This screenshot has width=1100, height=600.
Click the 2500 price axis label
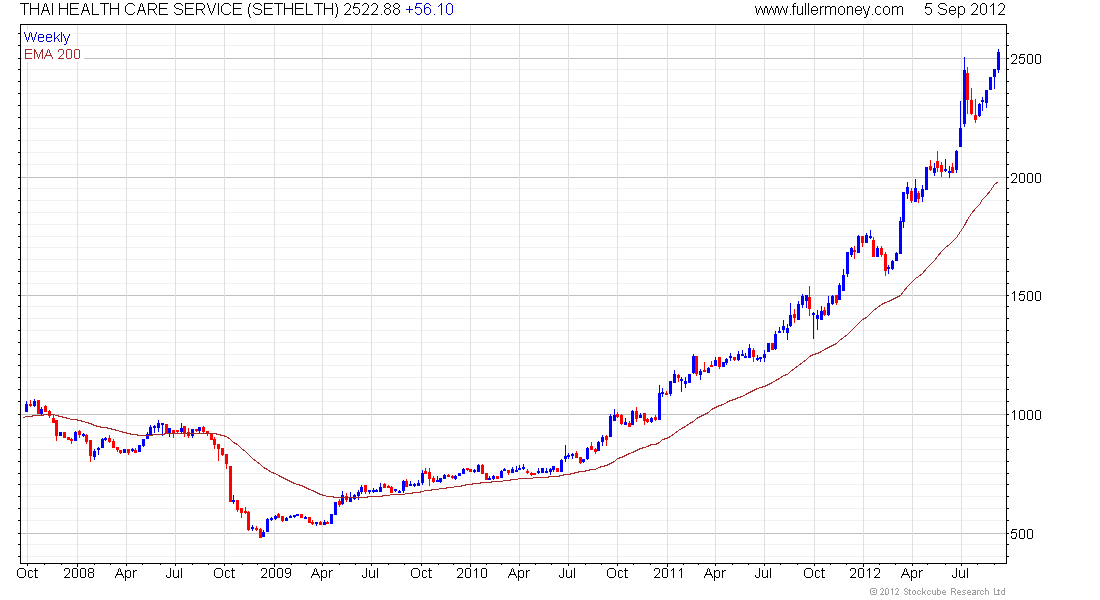point(1026,59)
